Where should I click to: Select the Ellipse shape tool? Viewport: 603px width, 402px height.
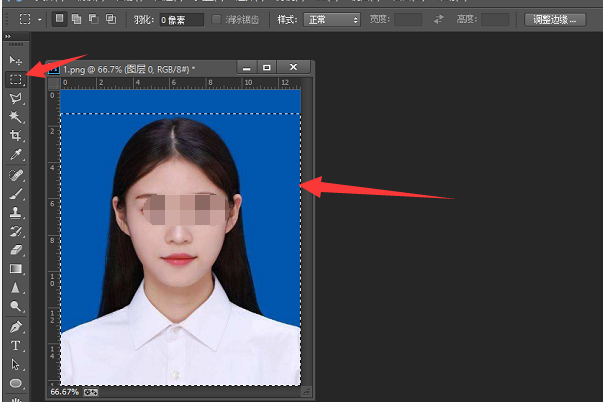(x=16, y=383)
